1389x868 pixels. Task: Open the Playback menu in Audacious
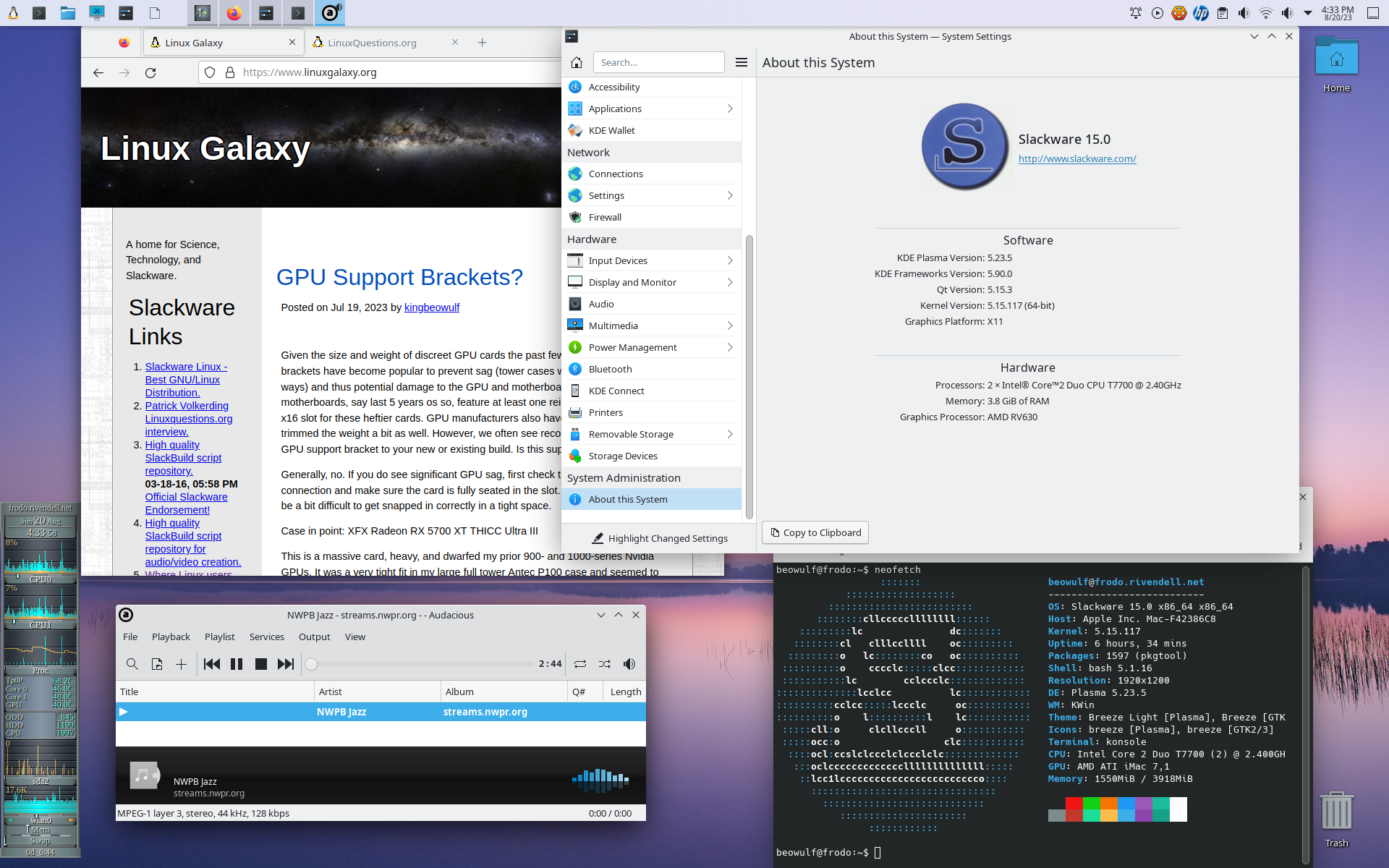[x=171, y=637]
